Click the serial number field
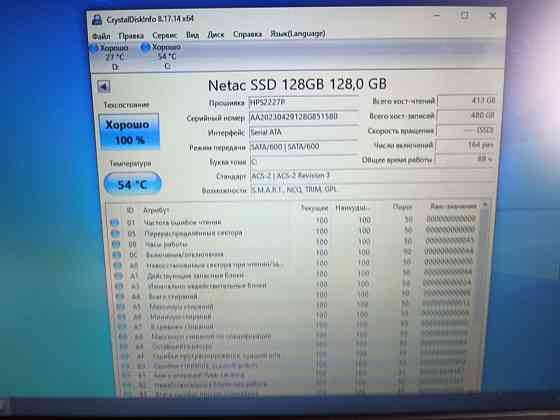Viewport: 560px width, 420px height. click(304, 117)
